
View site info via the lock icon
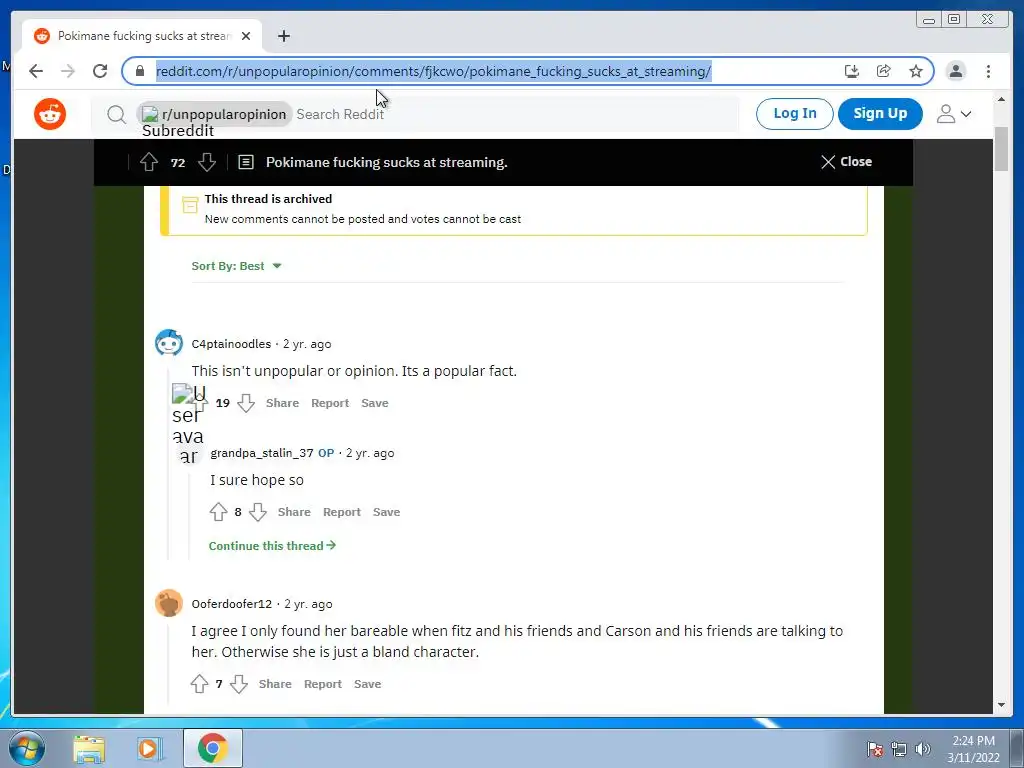pyautogui.click(x=140, y=71)
